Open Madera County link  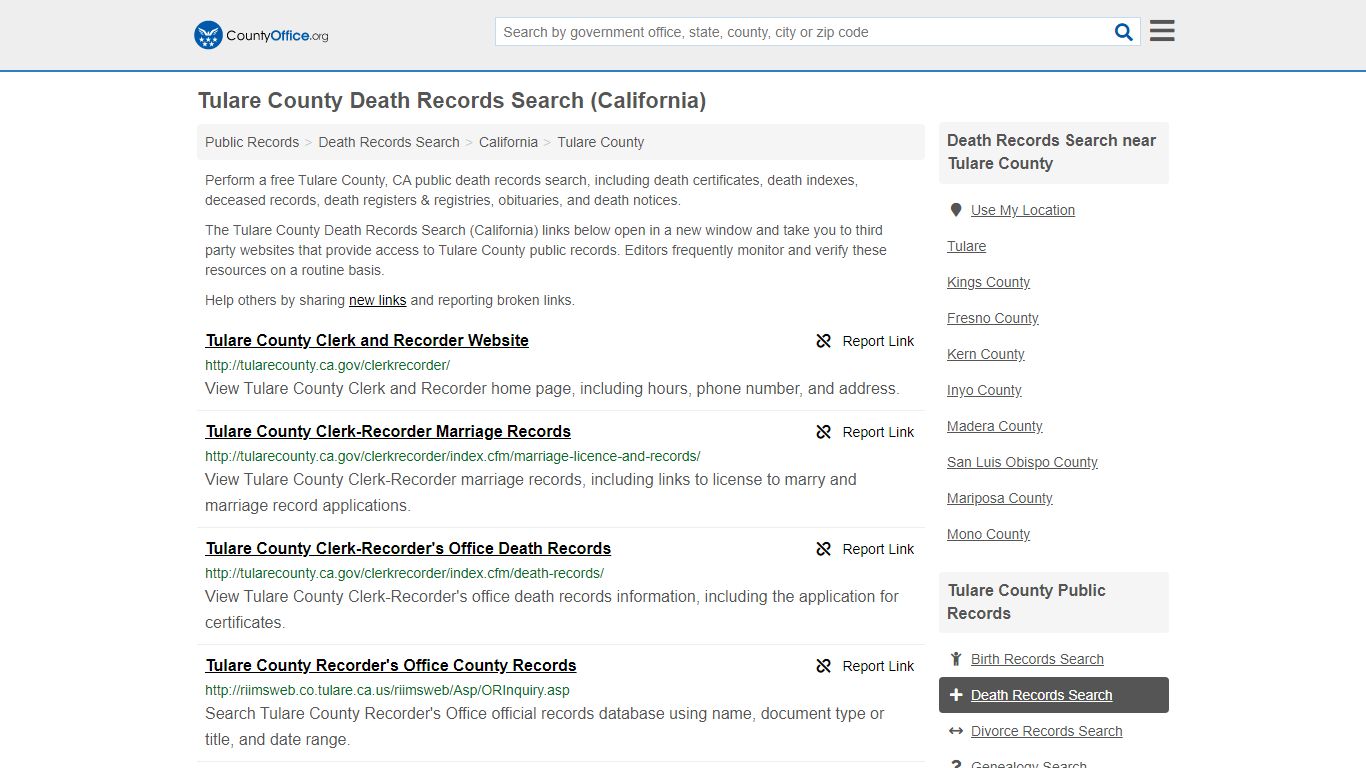point(995,426)
